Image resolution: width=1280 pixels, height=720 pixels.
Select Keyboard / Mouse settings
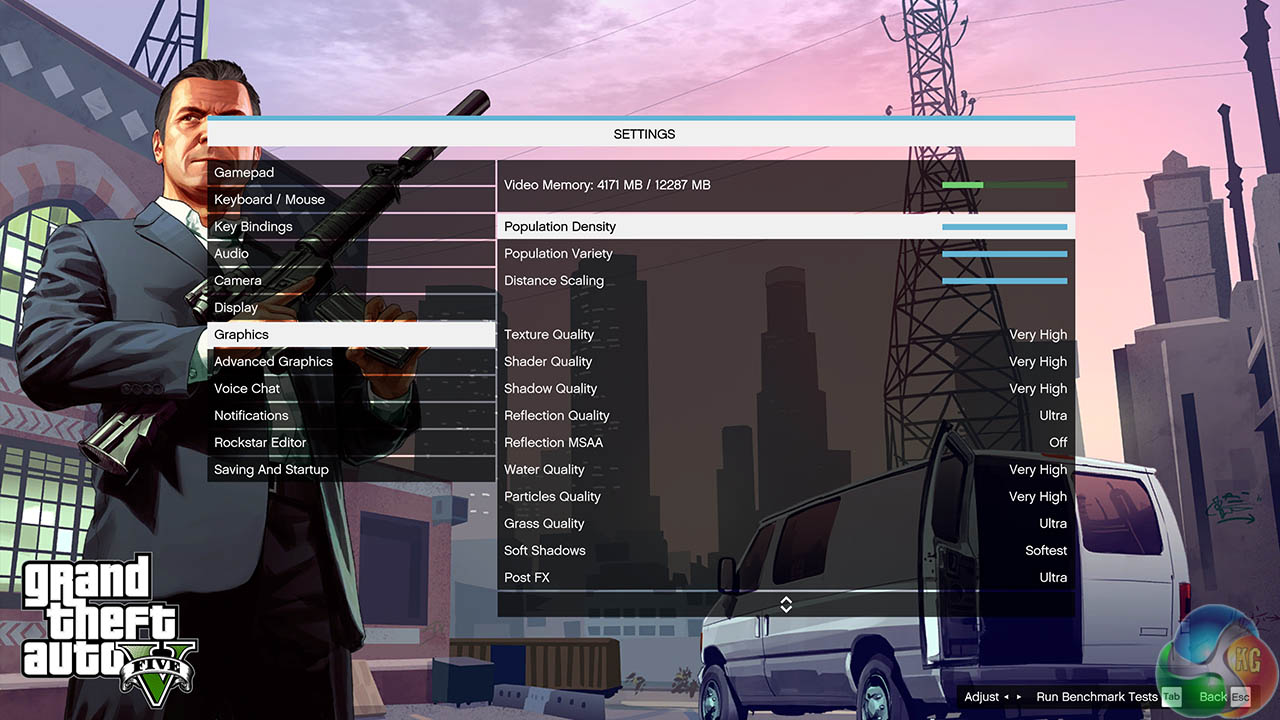[351, 200]
